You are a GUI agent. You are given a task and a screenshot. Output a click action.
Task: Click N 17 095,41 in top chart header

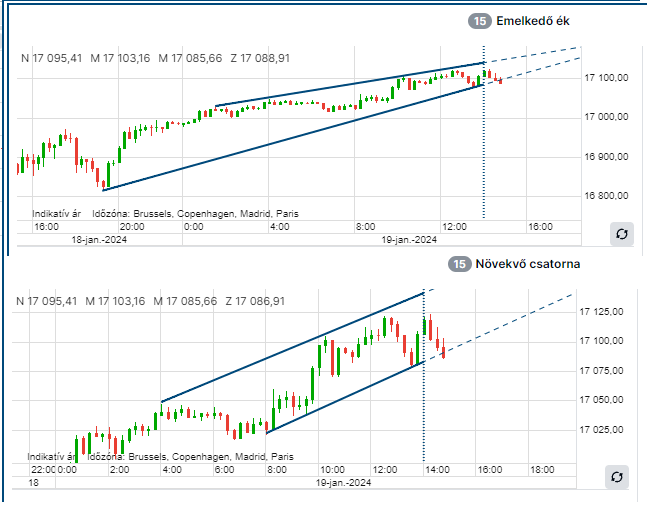point(52,58)
